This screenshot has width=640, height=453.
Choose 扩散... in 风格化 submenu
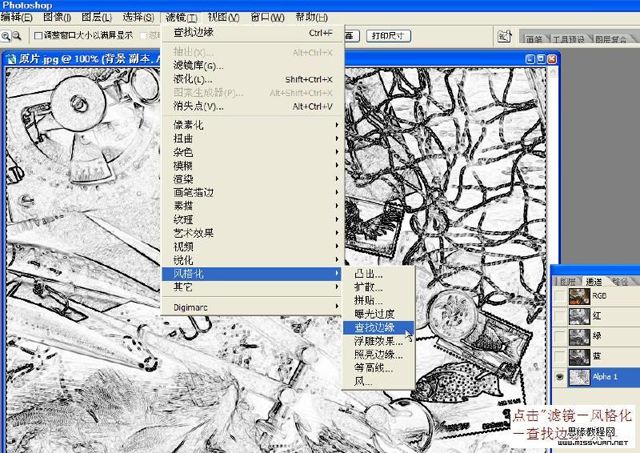(379, 287)
